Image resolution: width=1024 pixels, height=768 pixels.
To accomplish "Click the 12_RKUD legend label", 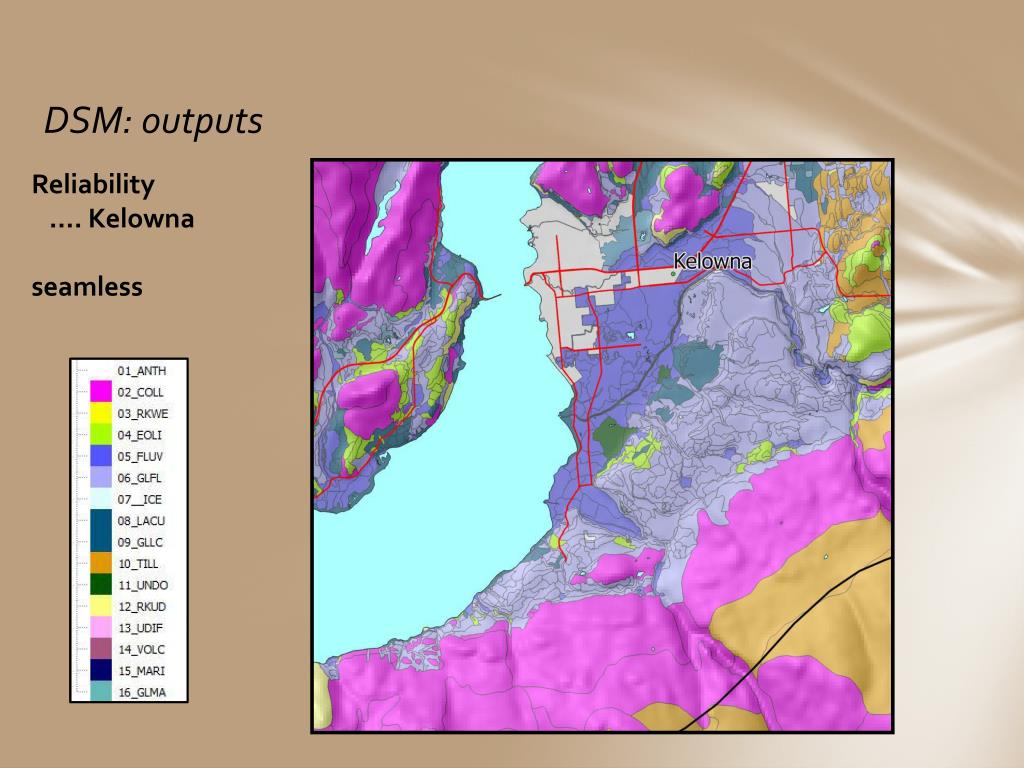I will (142, 607).
